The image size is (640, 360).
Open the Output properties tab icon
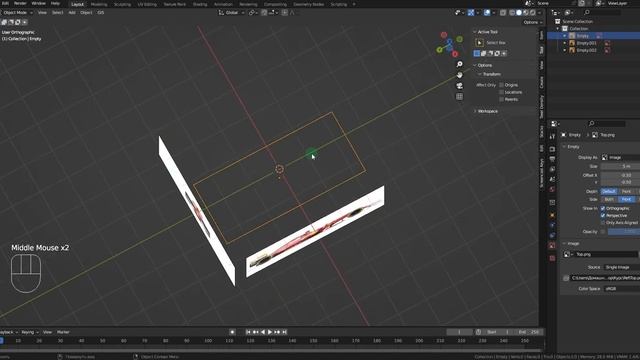coord(552,159)
